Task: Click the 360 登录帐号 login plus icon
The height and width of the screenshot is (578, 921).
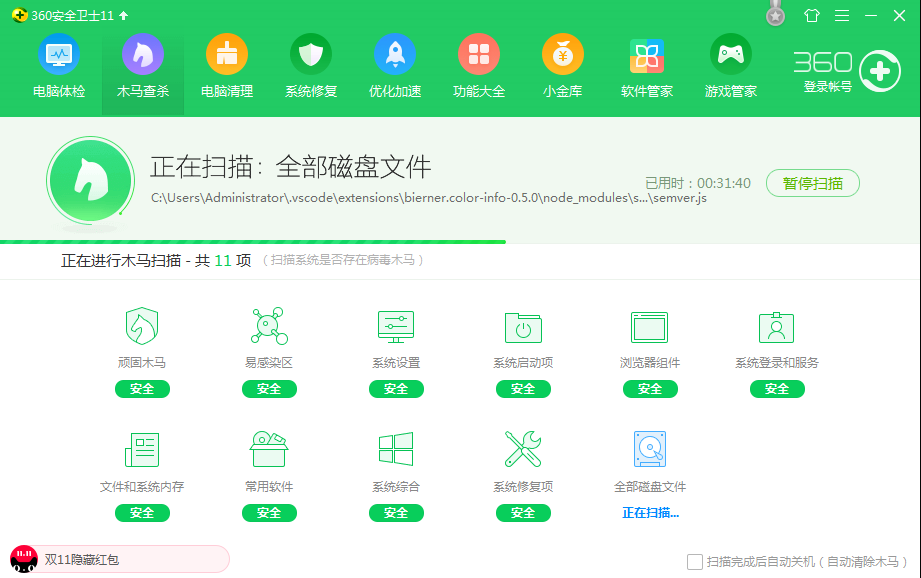Action: (879, 71)
